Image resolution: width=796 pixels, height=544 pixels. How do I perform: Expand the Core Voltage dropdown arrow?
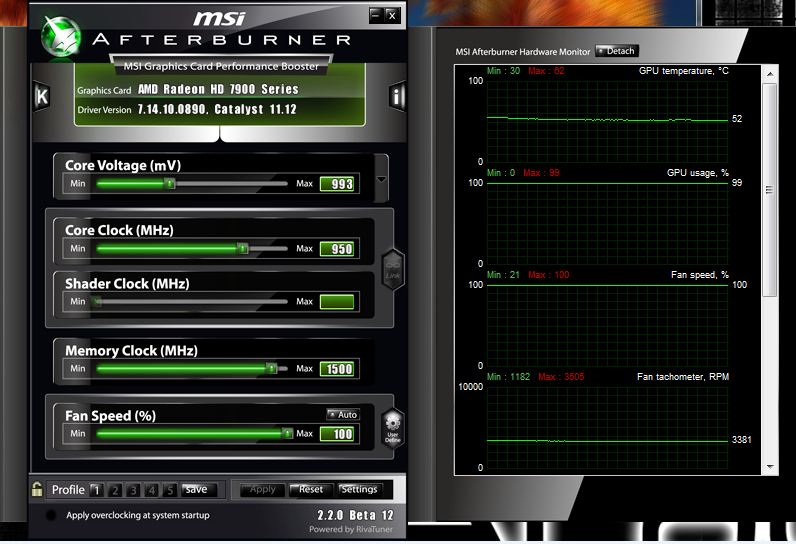click(x=381, y=180)
